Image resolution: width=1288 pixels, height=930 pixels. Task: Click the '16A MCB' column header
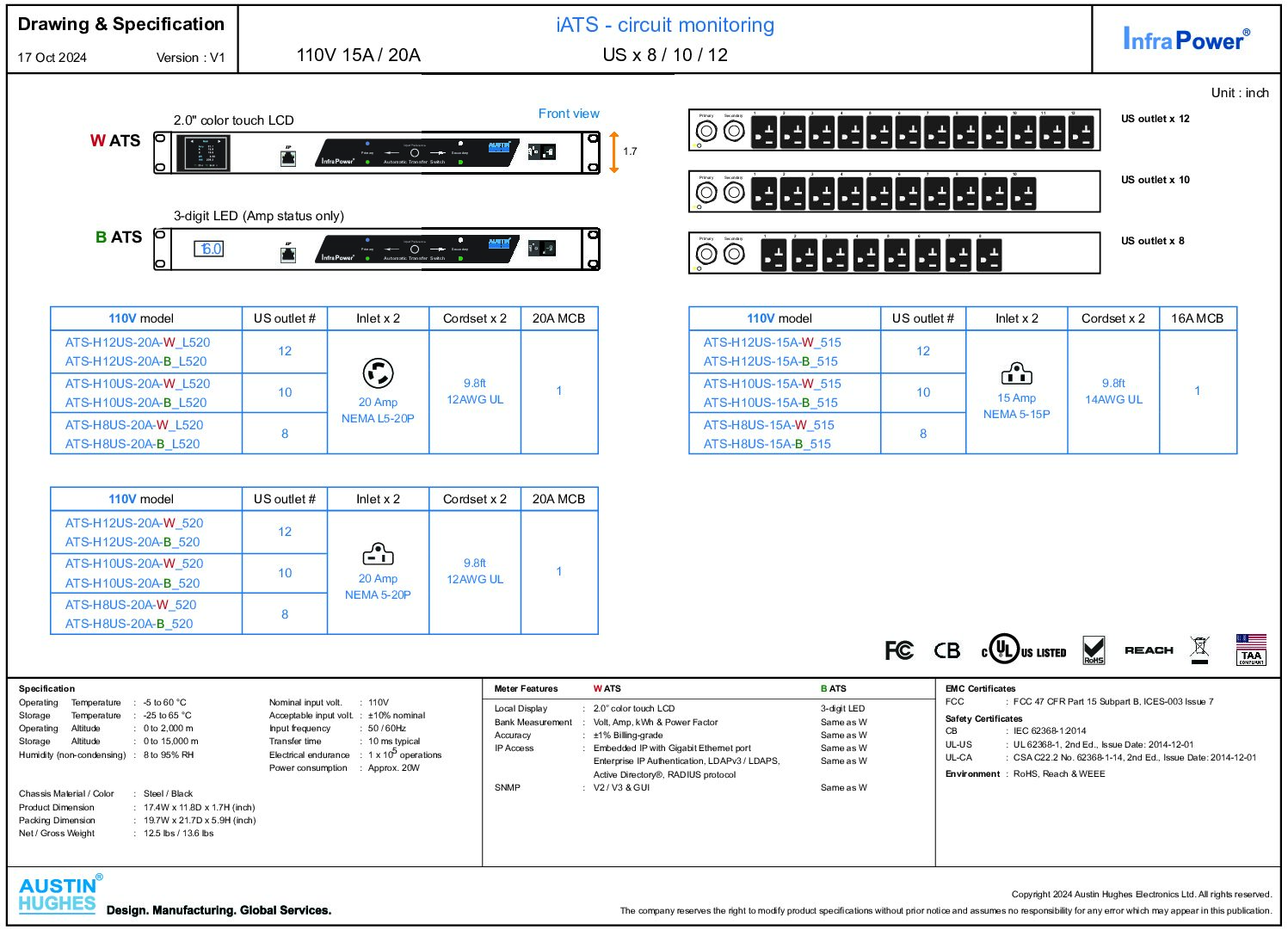point(1197,318)
